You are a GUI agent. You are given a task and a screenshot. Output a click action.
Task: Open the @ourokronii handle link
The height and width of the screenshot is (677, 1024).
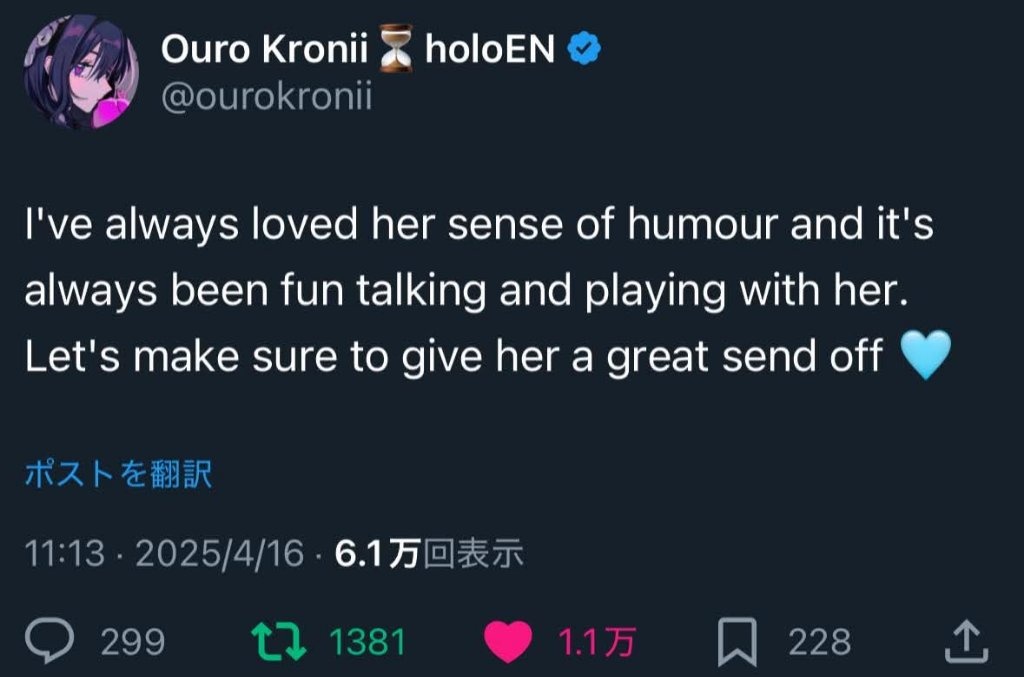pyautogui.click(x=266, y=97)
